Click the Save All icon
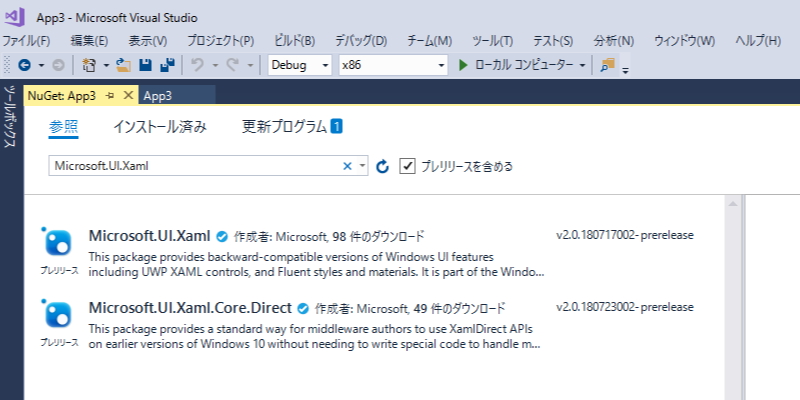 [x=167, y=65]
